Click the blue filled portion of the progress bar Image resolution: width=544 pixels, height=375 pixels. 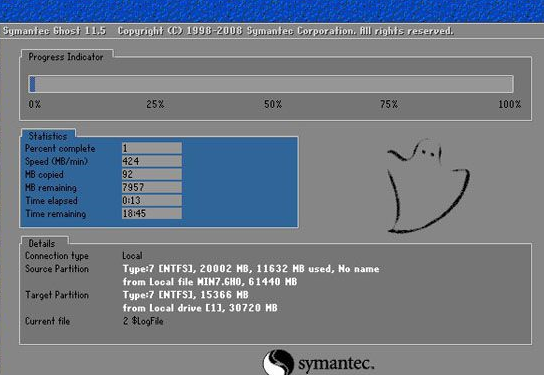pos(33,84)
